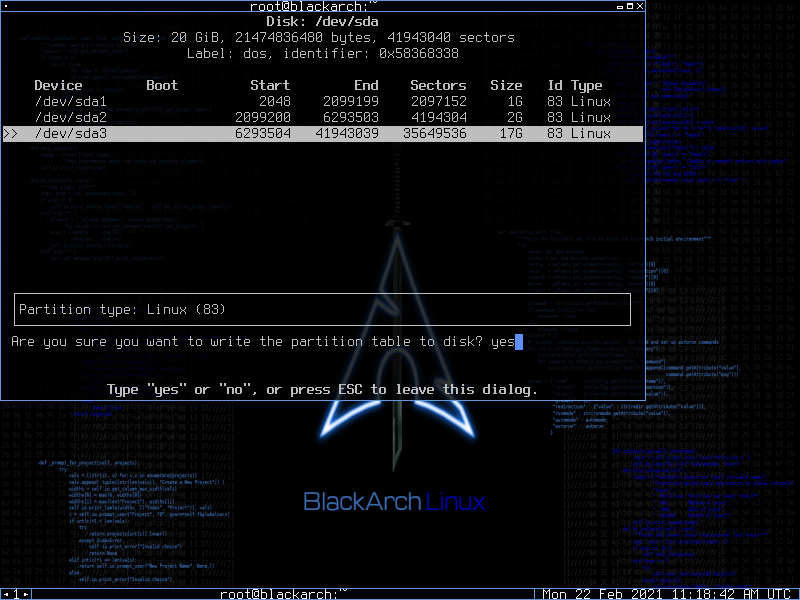Image resolution: width=800 pixels, height=600 pixels.
Task: Click the Id column header
Action: coord(555,85)
